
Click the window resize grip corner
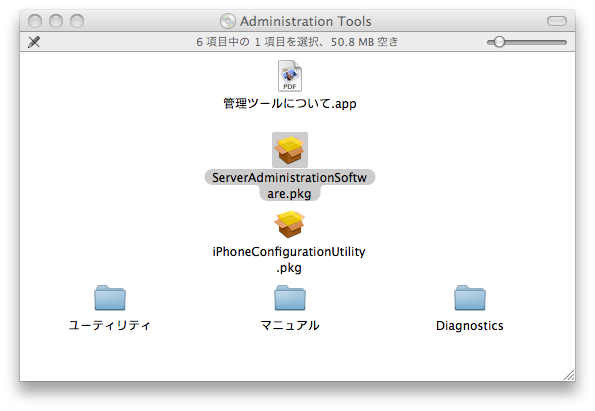[569, 375]
